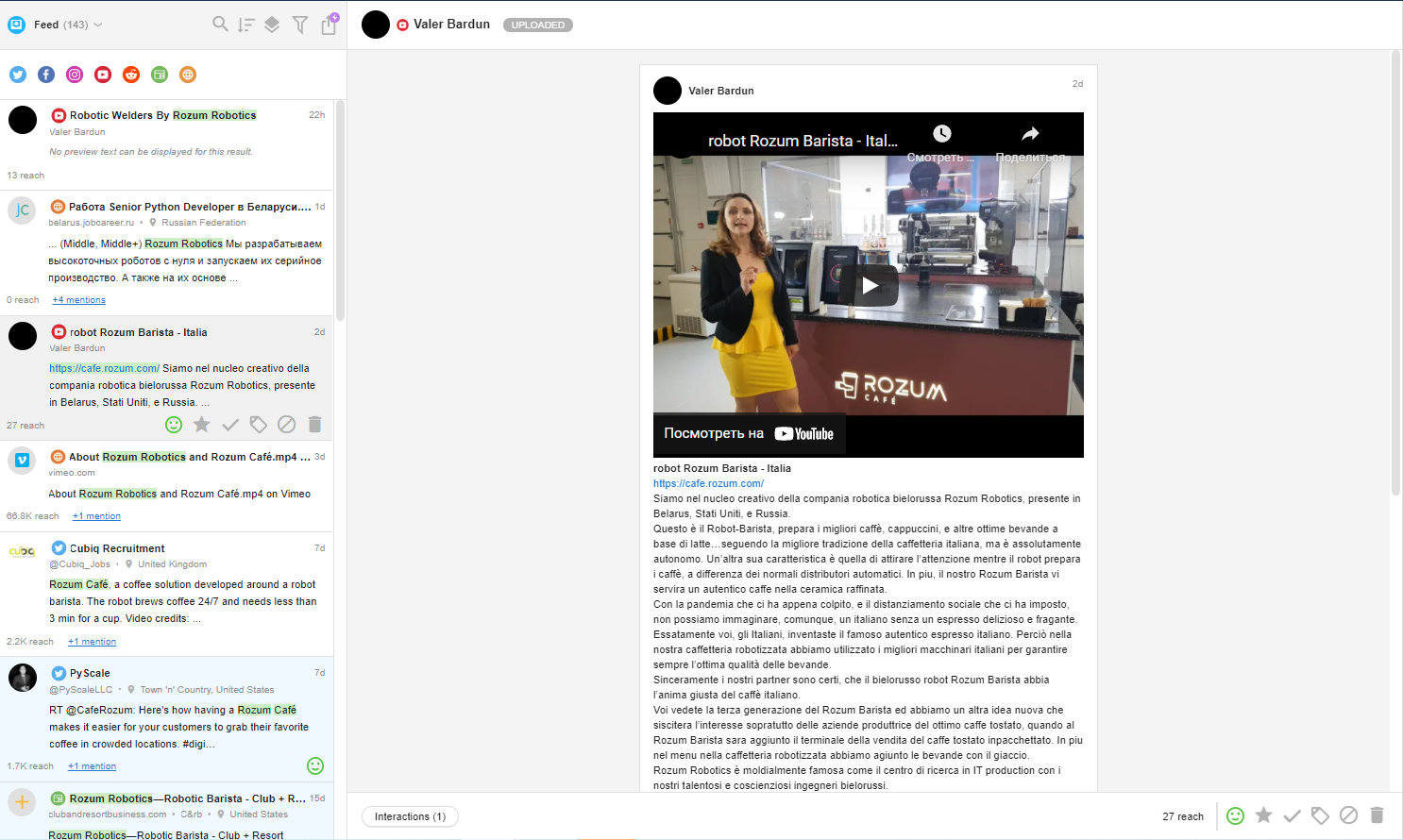Expand +4 mentions link
The height and width of the screenshot is (840, 1403).
(79, 300)
